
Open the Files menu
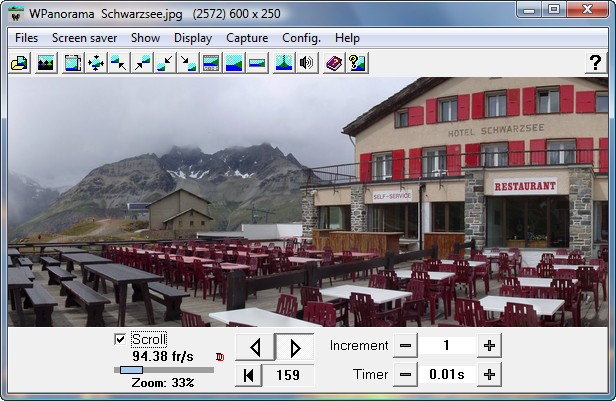(x=26, y=38)
